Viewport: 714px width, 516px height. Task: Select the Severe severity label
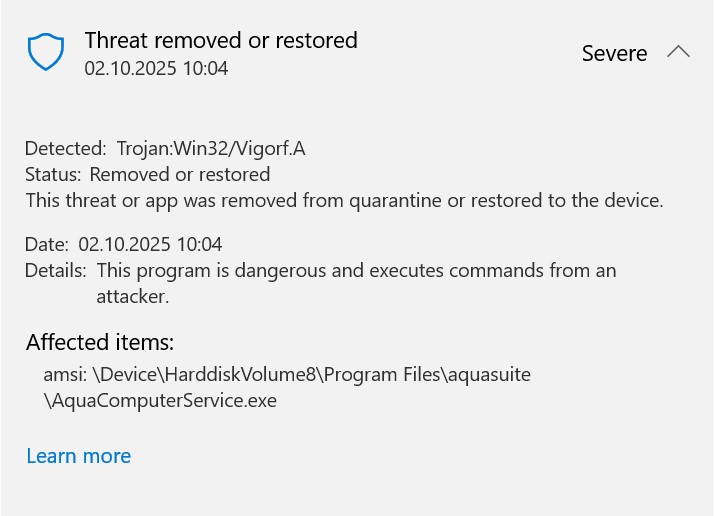point(614,53)
